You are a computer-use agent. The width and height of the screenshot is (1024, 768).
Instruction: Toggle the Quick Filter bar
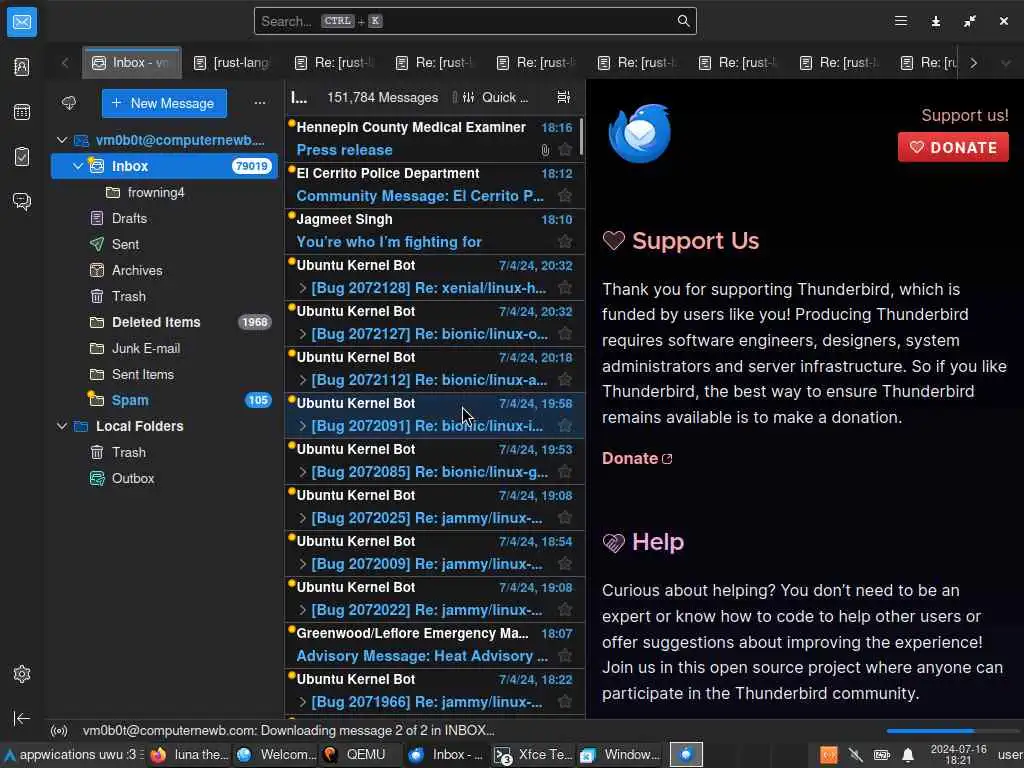point(495,97)
